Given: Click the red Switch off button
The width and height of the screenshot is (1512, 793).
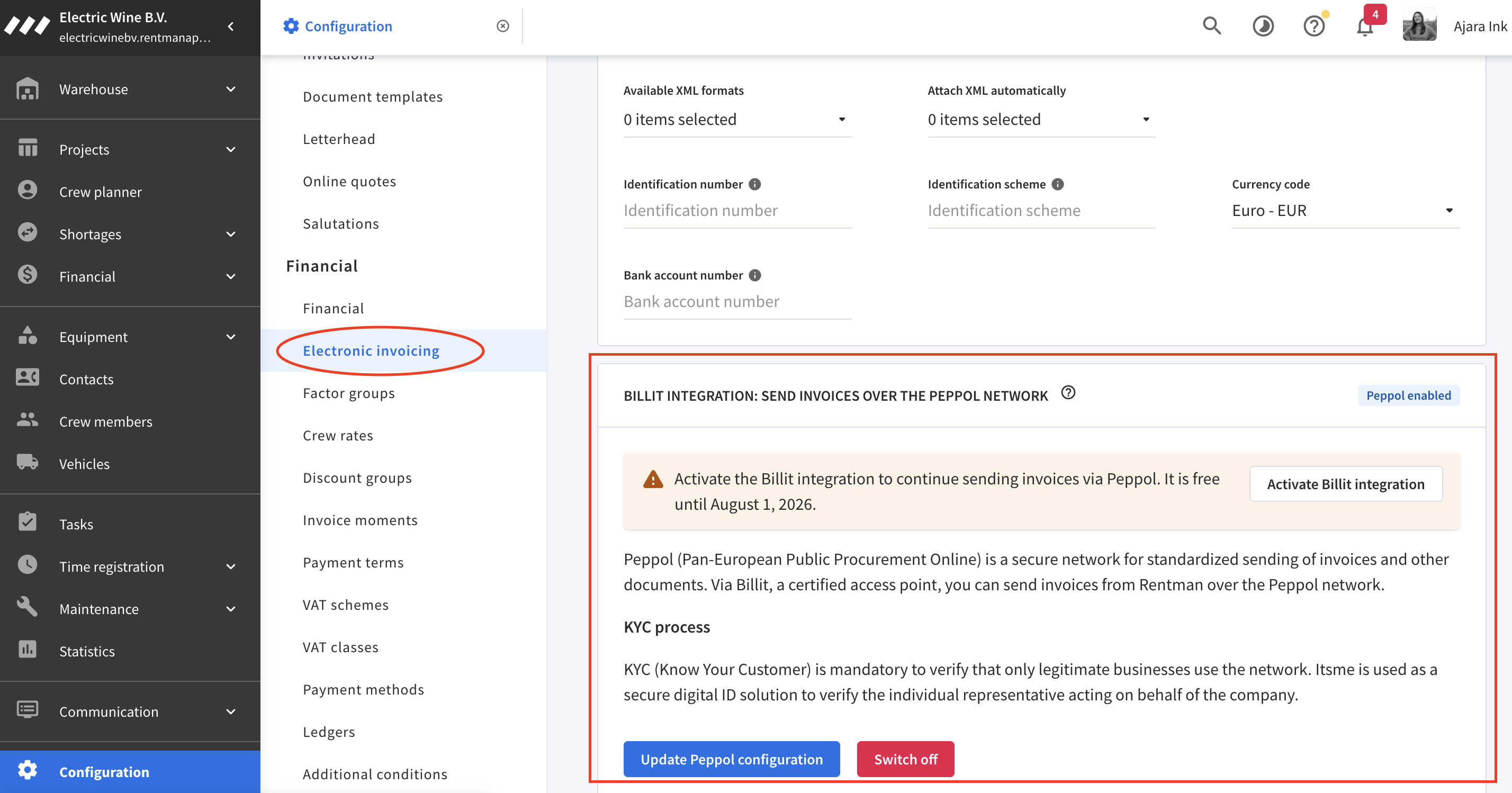Looking at the screenshot, I should 906,759.
